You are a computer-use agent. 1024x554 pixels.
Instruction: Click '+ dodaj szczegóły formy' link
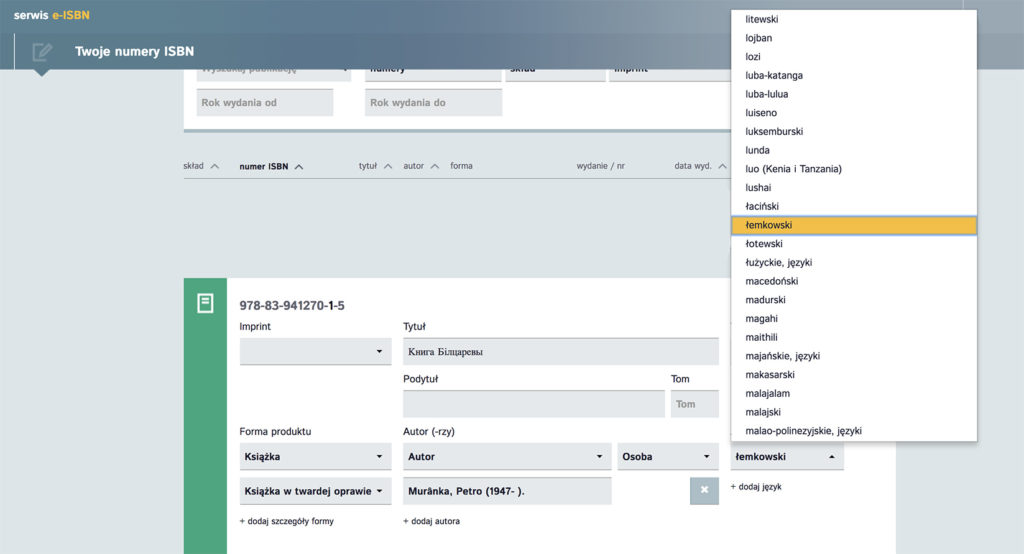coord(286,521)
